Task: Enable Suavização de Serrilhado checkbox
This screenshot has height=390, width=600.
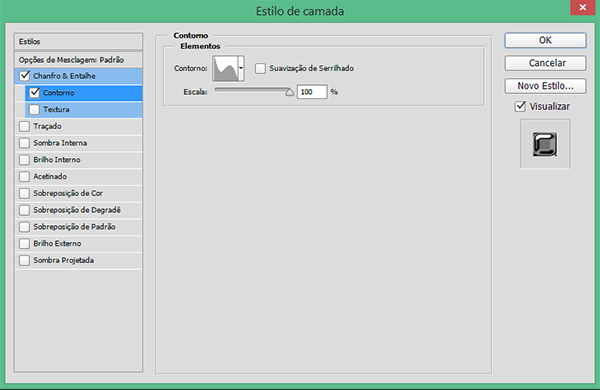Action: coord(261,69)
